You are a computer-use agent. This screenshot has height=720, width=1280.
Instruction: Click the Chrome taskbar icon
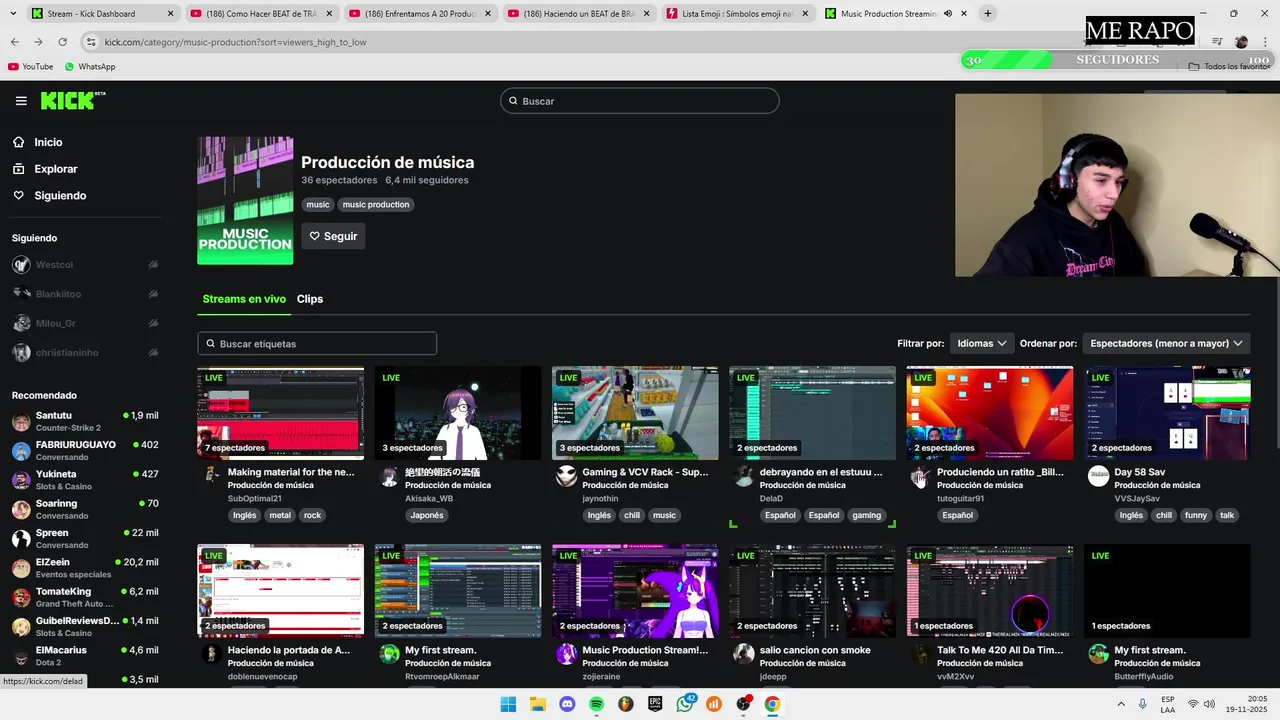(772, 704)
